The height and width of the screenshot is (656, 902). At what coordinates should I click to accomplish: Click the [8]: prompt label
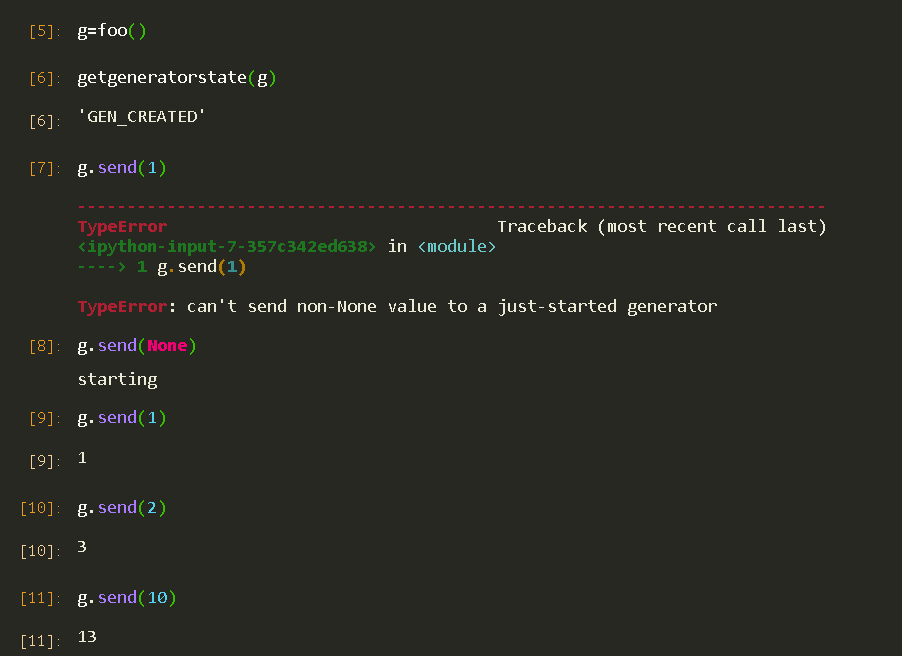(44, 346)
